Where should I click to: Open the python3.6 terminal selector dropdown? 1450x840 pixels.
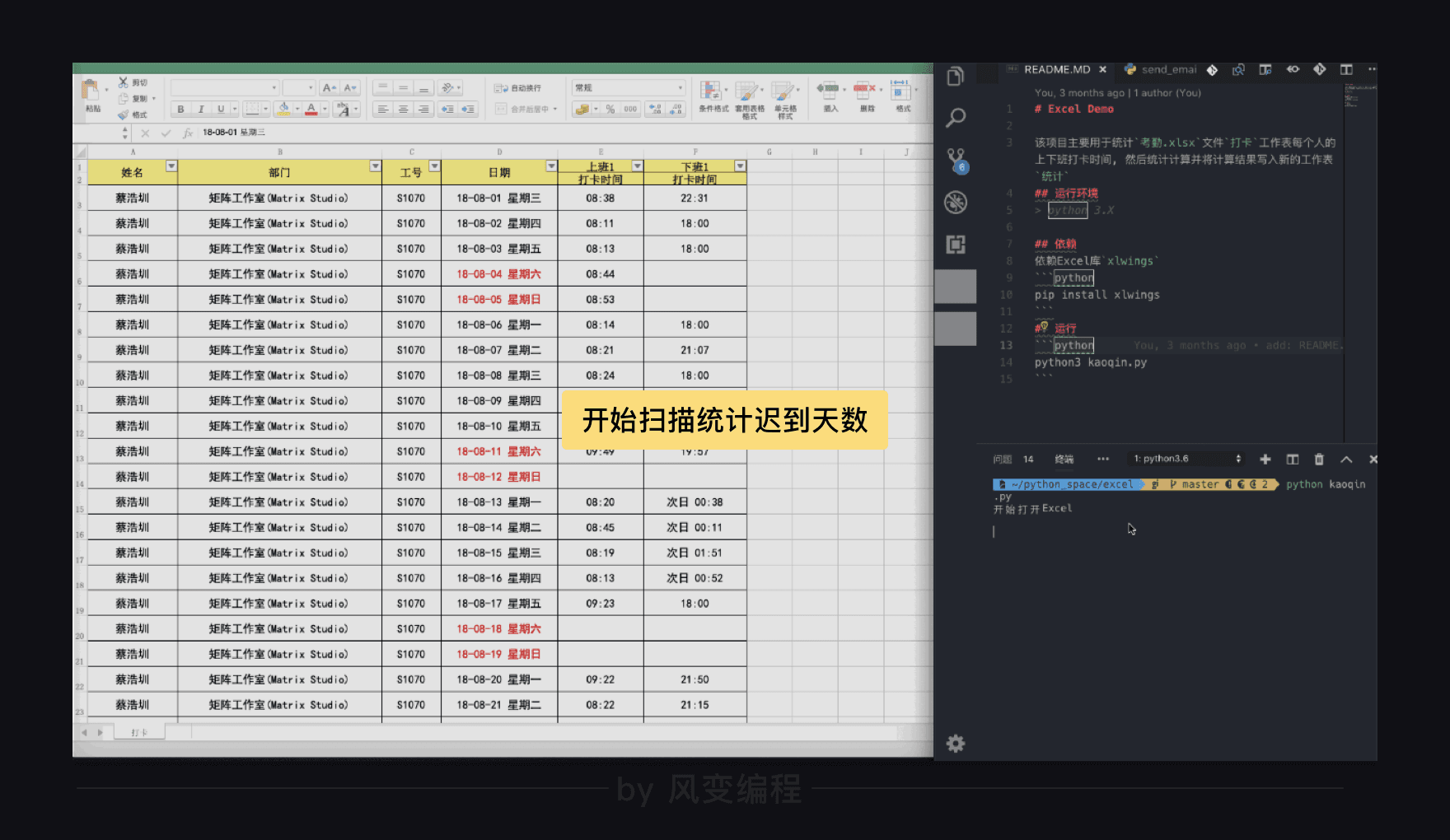[x=1186, y=460]
